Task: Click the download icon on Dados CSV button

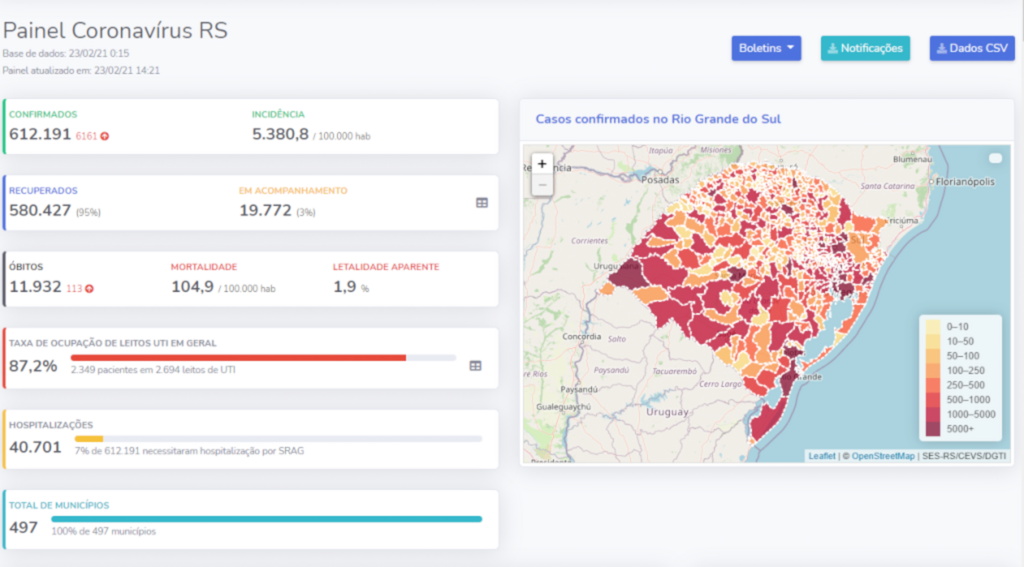Action: pos(942,48)
